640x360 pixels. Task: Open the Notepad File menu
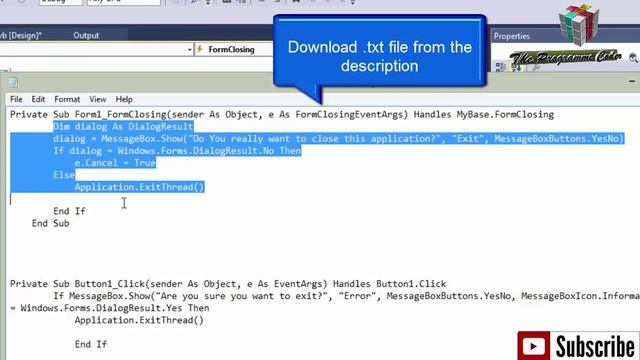[16, 99]
